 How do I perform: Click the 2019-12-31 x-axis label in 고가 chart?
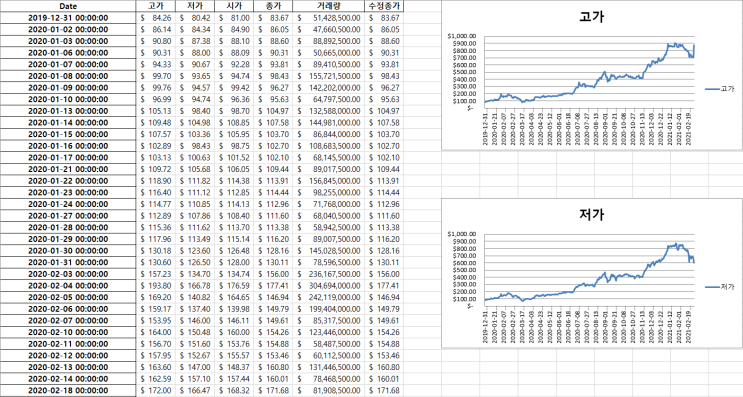(x=485, y=128)
